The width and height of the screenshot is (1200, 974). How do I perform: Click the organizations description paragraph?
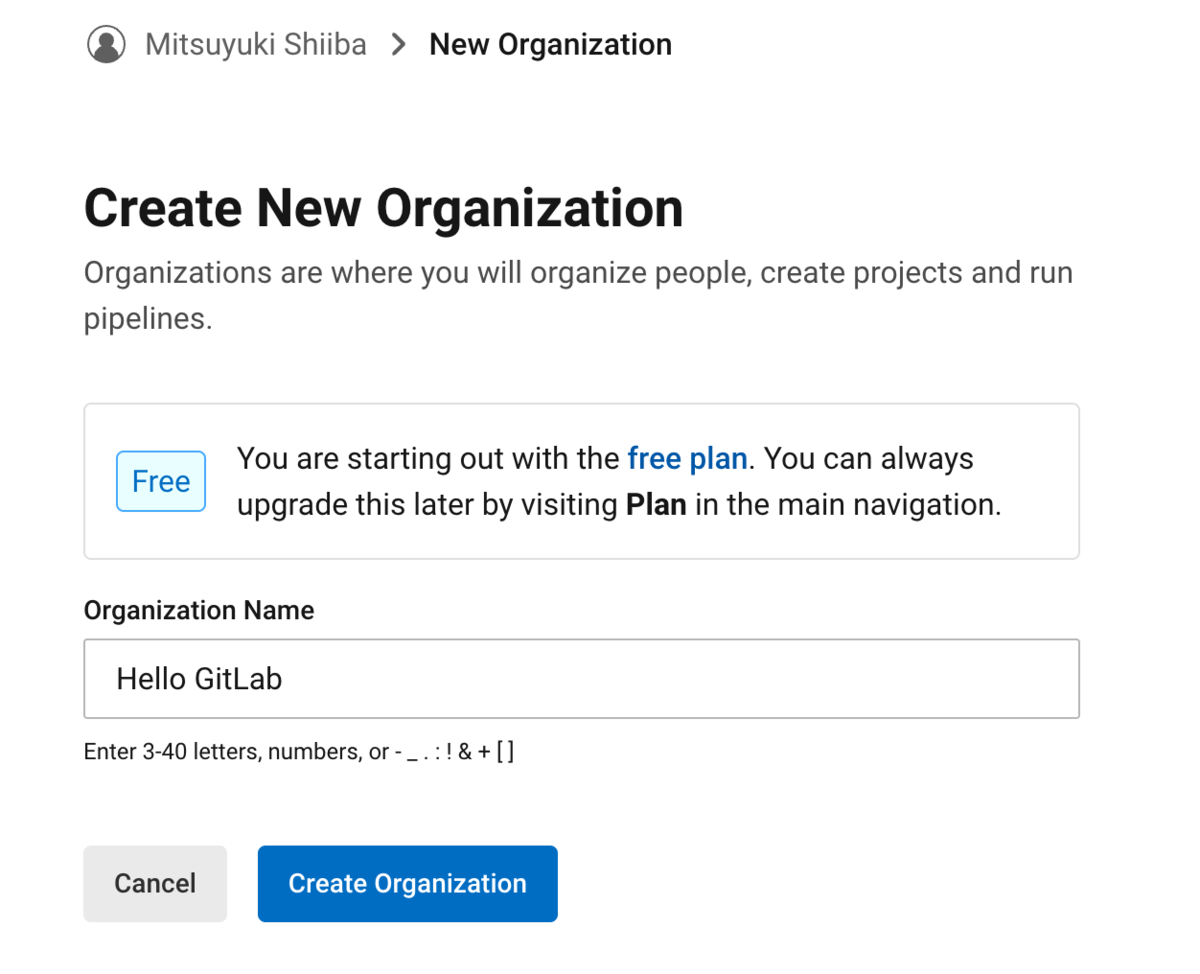pos(578,274)
